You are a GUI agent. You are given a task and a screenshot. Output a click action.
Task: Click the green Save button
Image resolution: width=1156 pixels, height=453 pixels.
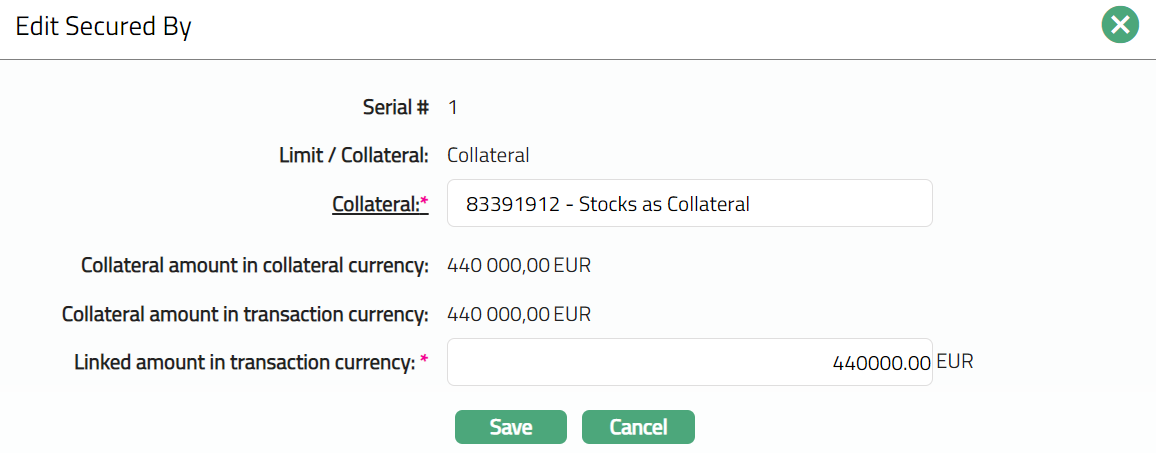(510, 427)
